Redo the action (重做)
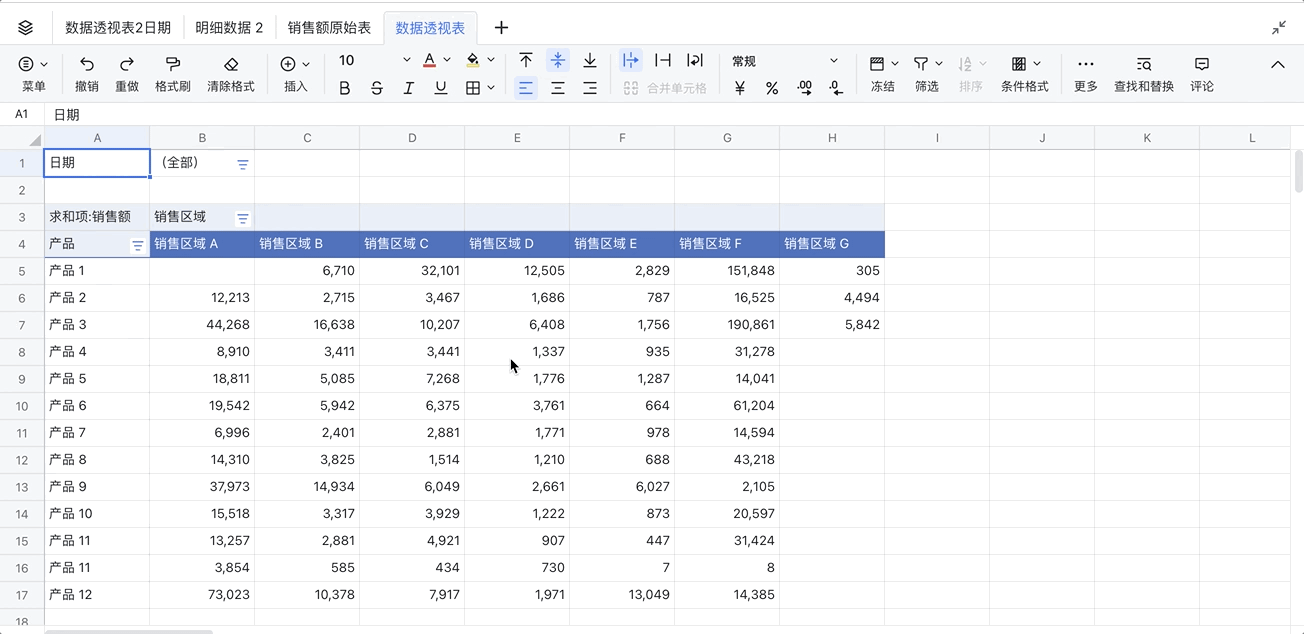 pos(127,74)
